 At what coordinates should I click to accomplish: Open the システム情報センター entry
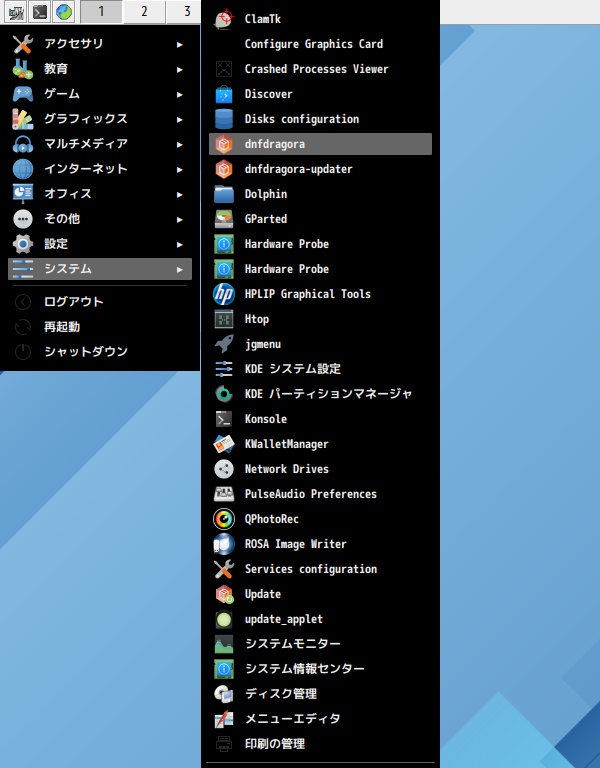click(320, 669)
